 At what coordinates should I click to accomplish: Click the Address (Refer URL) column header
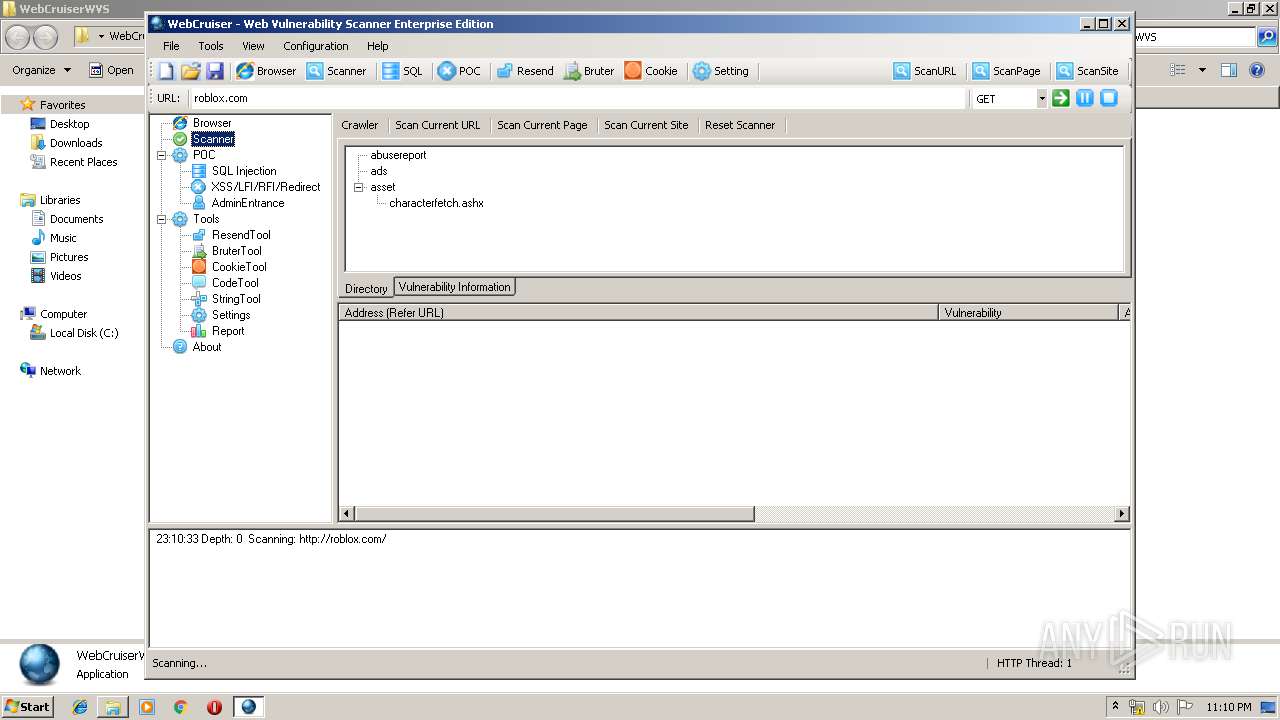point(638,313)
